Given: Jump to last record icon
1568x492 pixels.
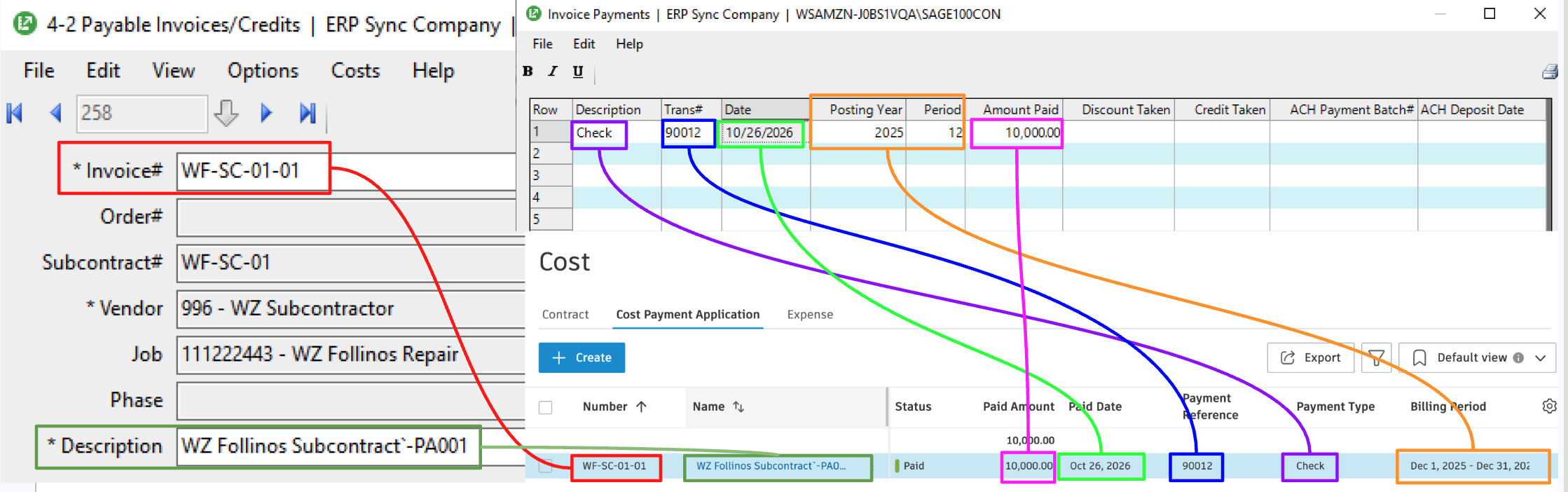Looking at the screenshot, I should tap(308, 113).
